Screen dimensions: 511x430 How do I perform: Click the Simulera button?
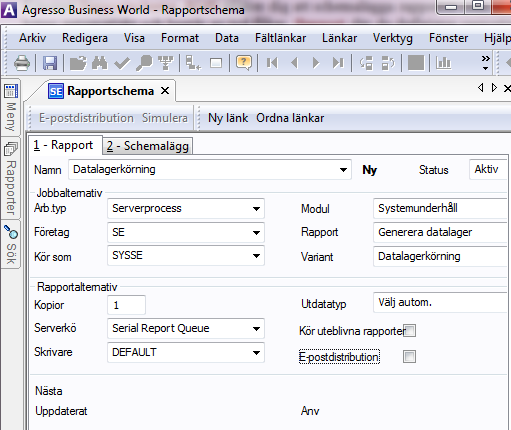(165, 118)
